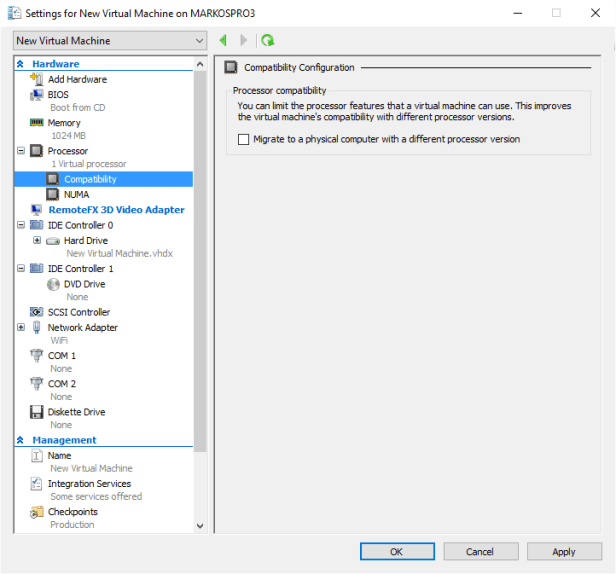Open the New Virtual Machine dropdown
This screenshot has height=574, width=616.
click(109, 41)
